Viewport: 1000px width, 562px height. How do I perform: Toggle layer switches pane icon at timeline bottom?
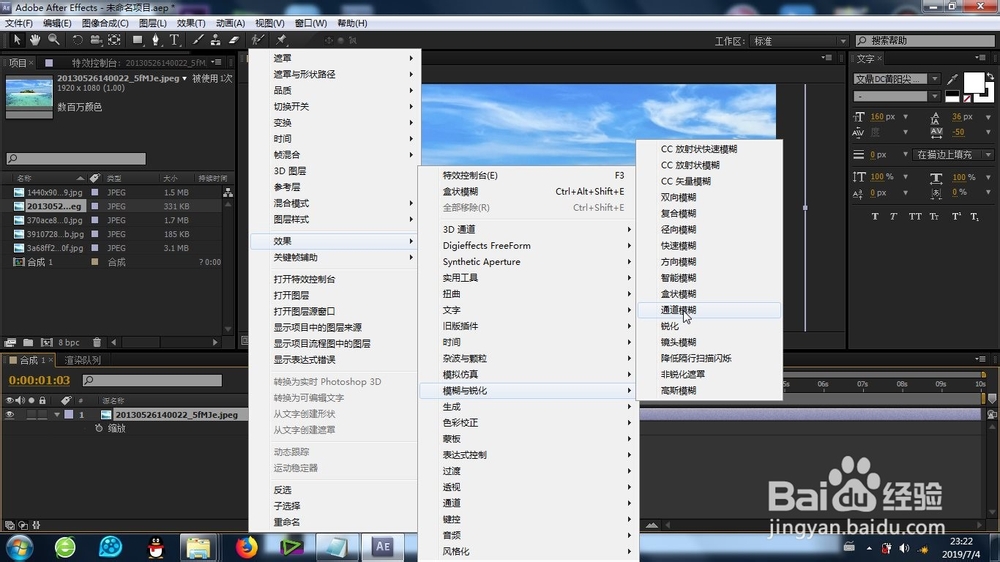click(x=10, y=526)
